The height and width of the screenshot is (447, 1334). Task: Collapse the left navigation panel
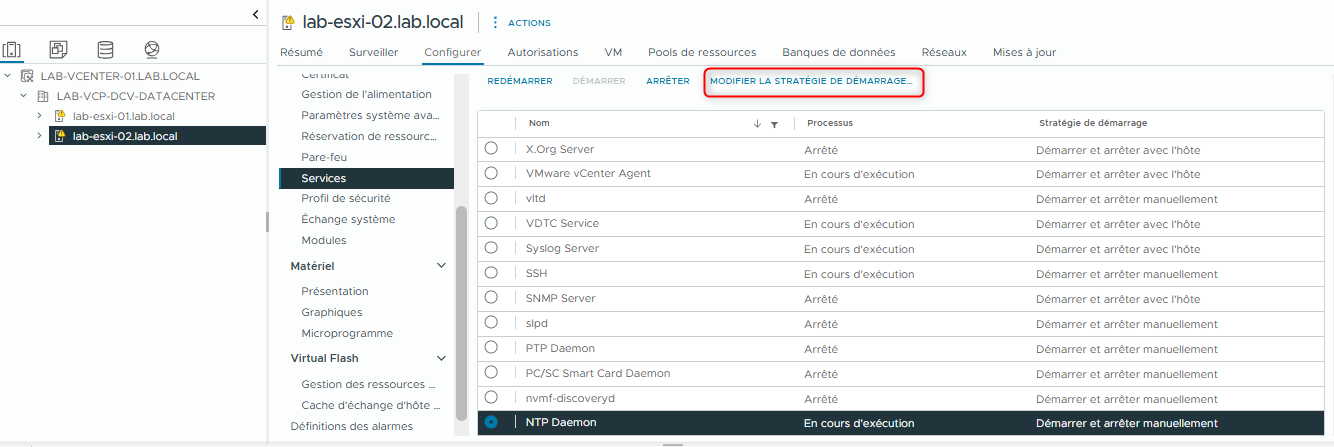point(255,14)
